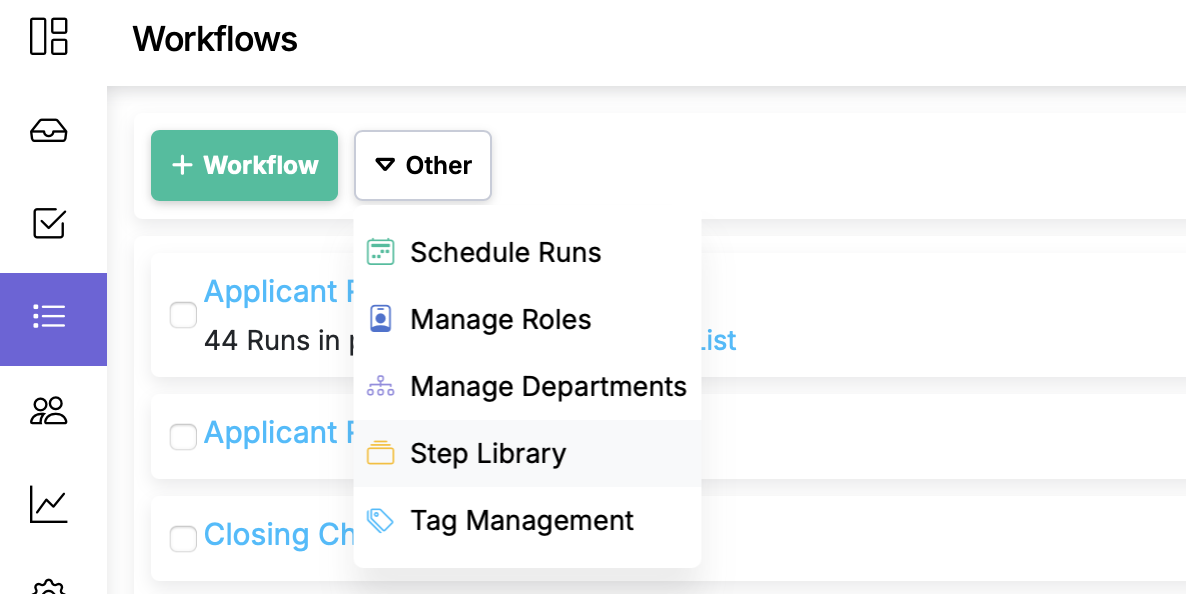Viewport: 1186px width, 594px height.
Task: Click the badge icon beside Manage Roles
Action: tap(381, 318)
